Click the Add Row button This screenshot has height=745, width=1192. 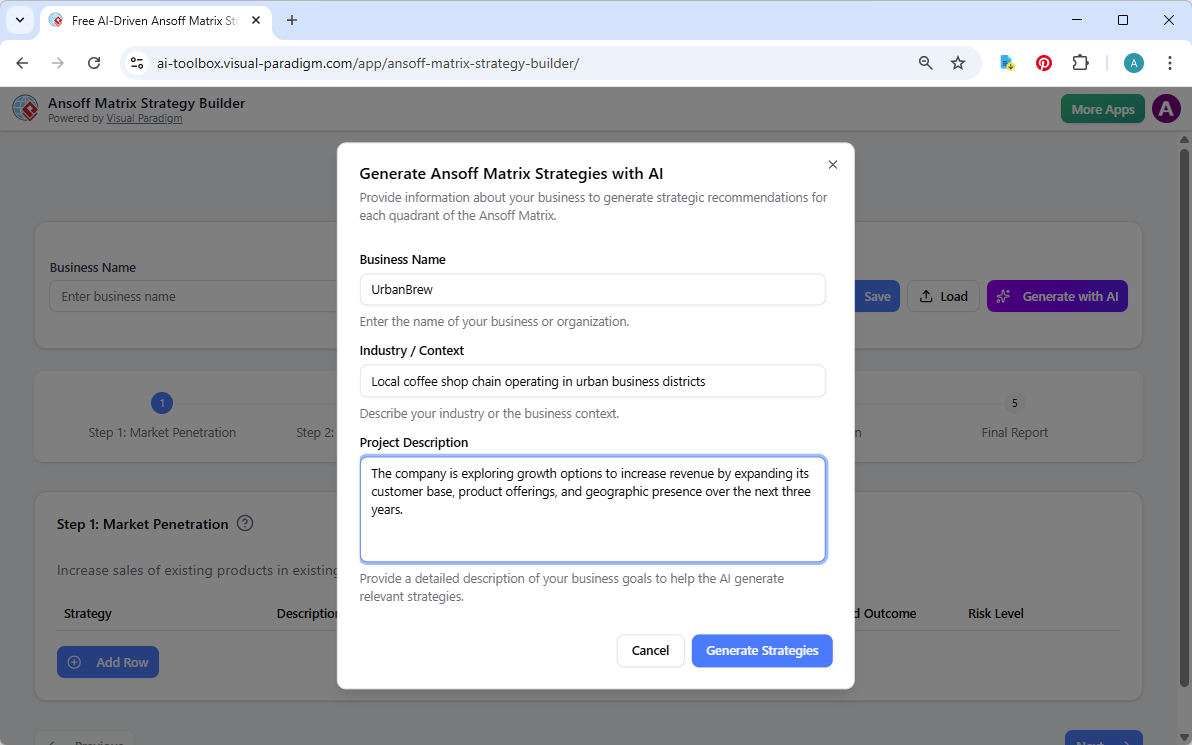(107, 661)
